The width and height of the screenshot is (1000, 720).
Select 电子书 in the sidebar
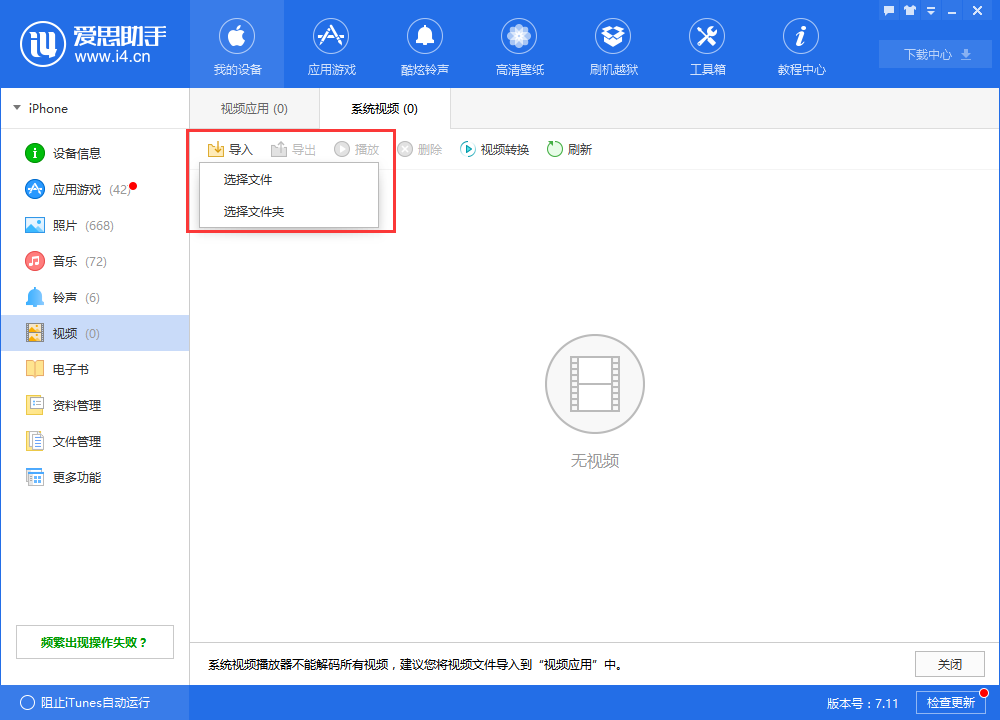point(95,369)
